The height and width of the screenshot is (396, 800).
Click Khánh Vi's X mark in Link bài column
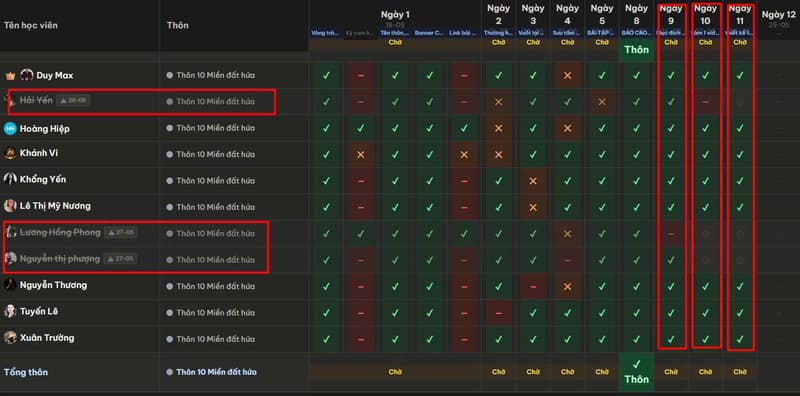click(x=464, y=155)
